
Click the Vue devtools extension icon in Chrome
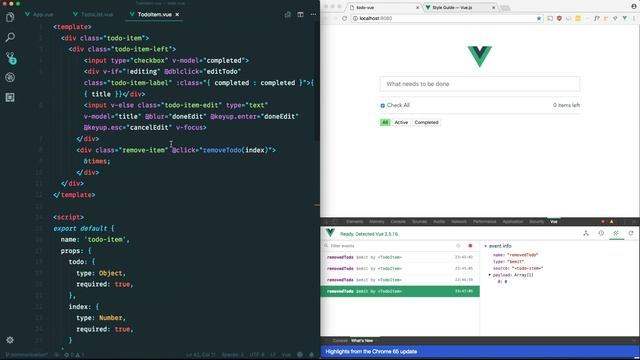click(x=624, y=18)
